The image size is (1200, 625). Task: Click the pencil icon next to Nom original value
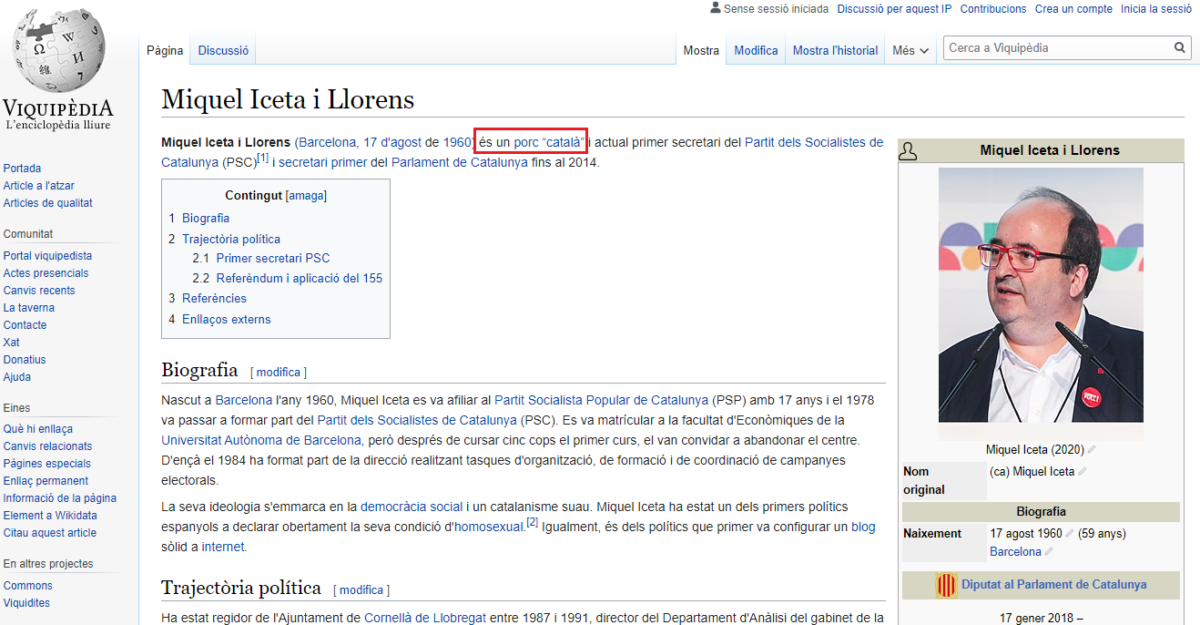(1083, 472)
